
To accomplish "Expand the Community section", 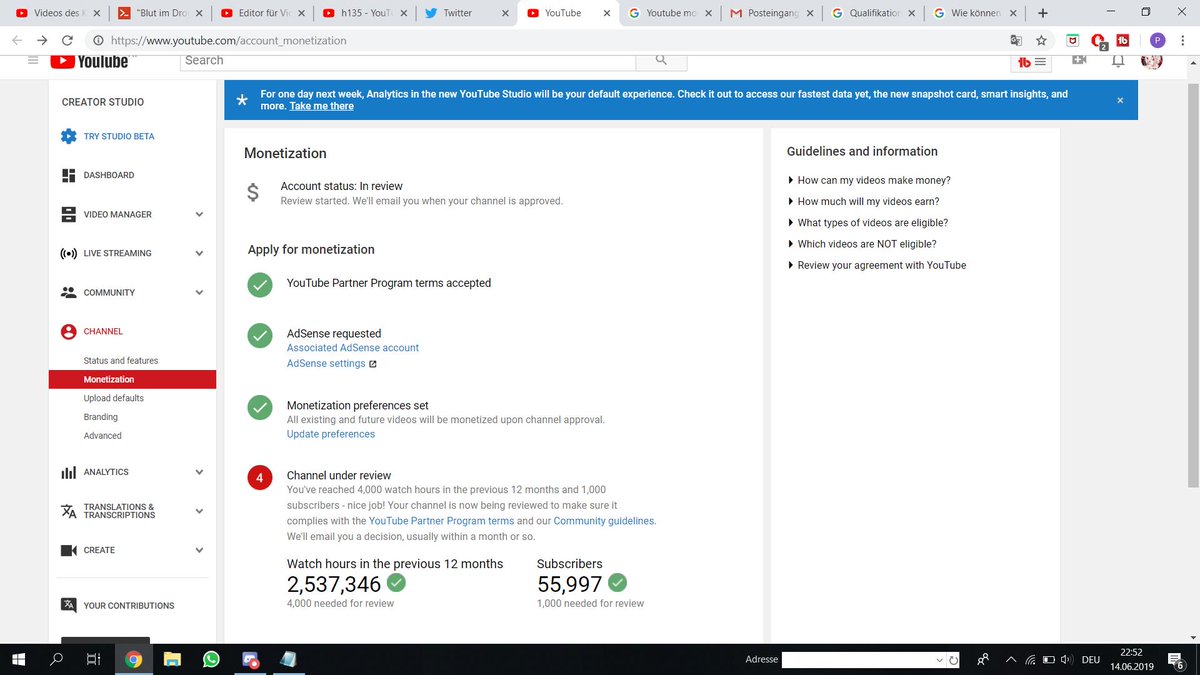I will pyautogui.click(x=199, y=293).
